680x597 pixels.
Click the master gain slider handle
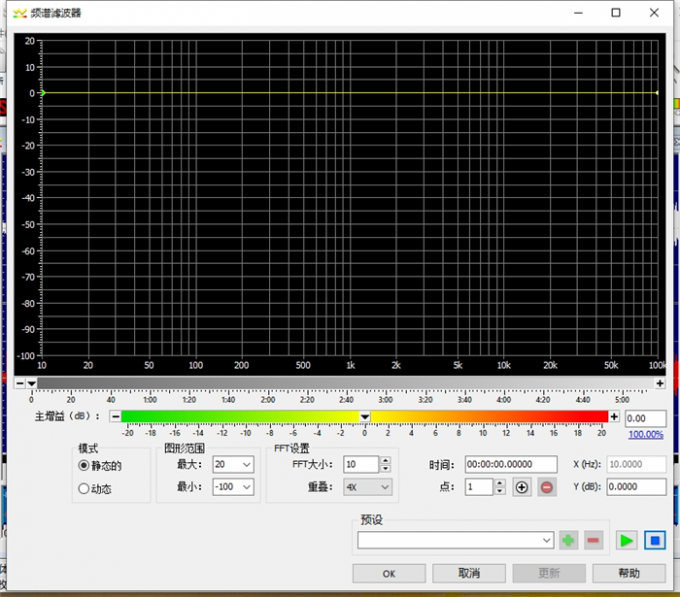tap(365, 417)
